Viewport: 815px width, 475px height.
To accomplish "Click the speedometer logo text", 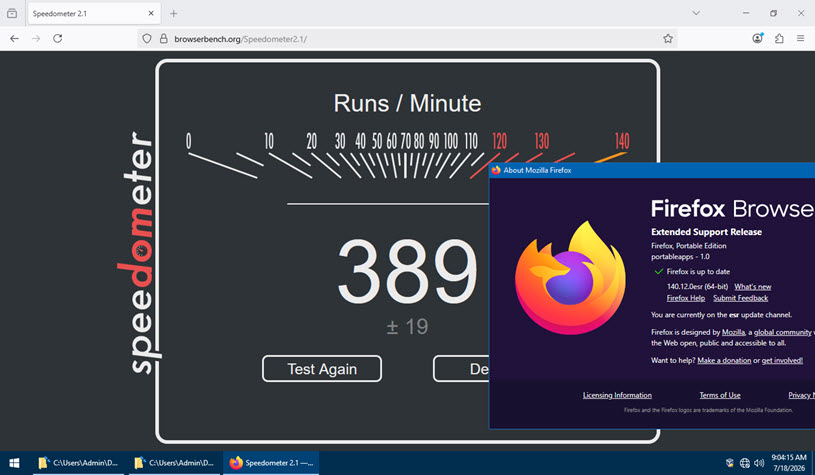I will tap(138, 252).
